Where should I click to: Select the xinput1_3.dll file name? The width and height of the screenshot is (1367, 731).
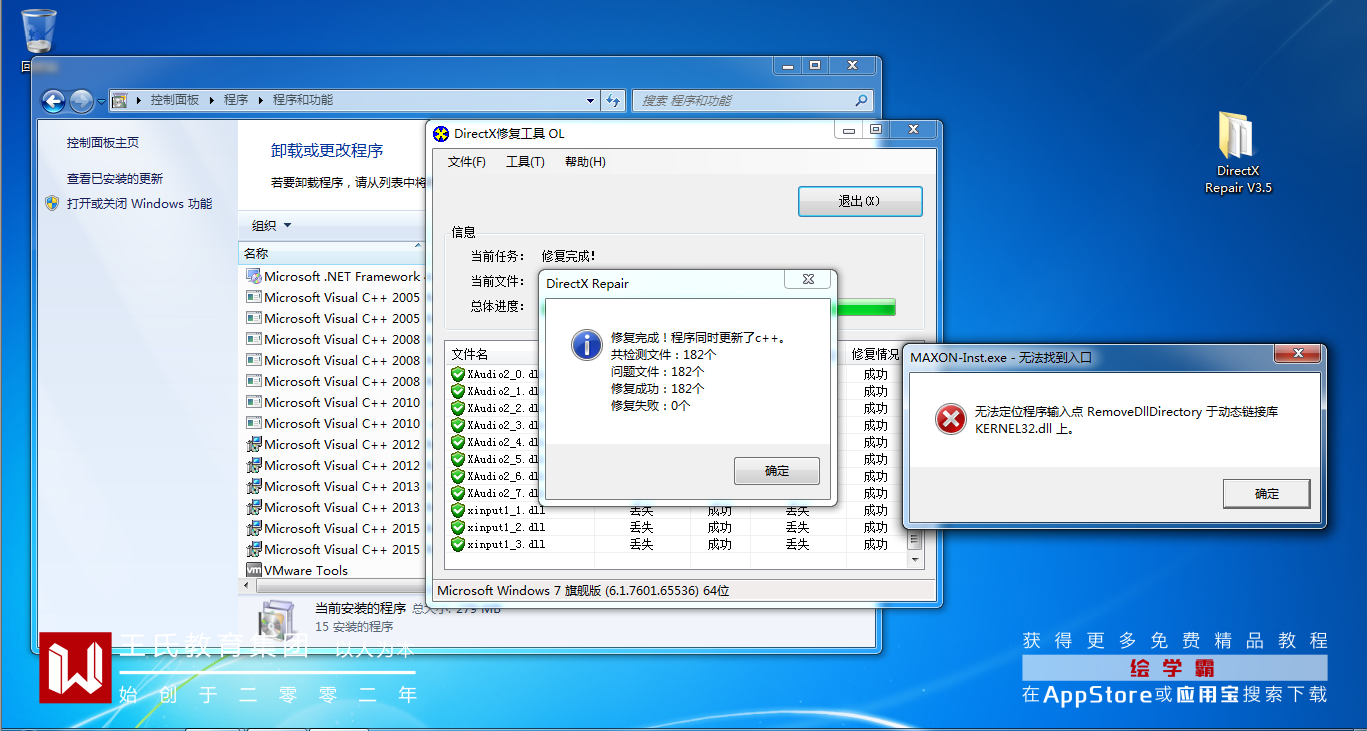pyautogui.click(x=506, y=544)
